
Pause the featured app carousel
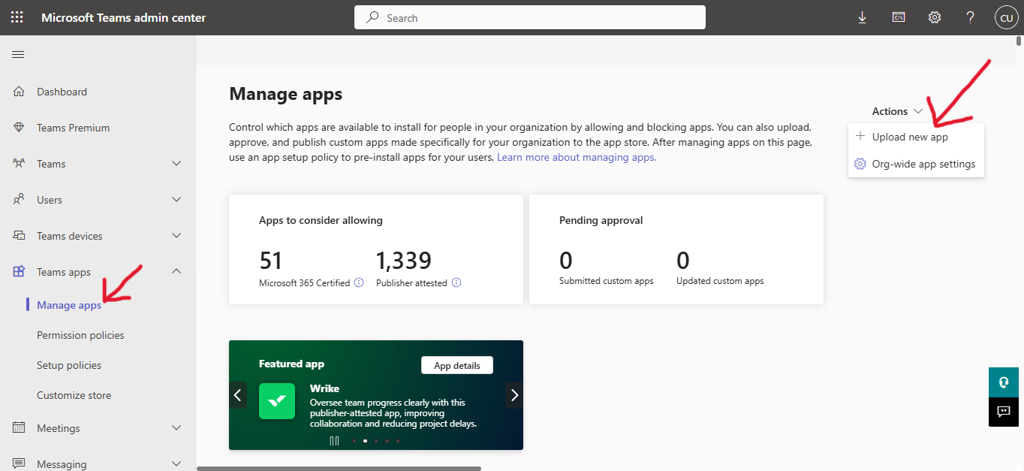click(x=334, y=441)
